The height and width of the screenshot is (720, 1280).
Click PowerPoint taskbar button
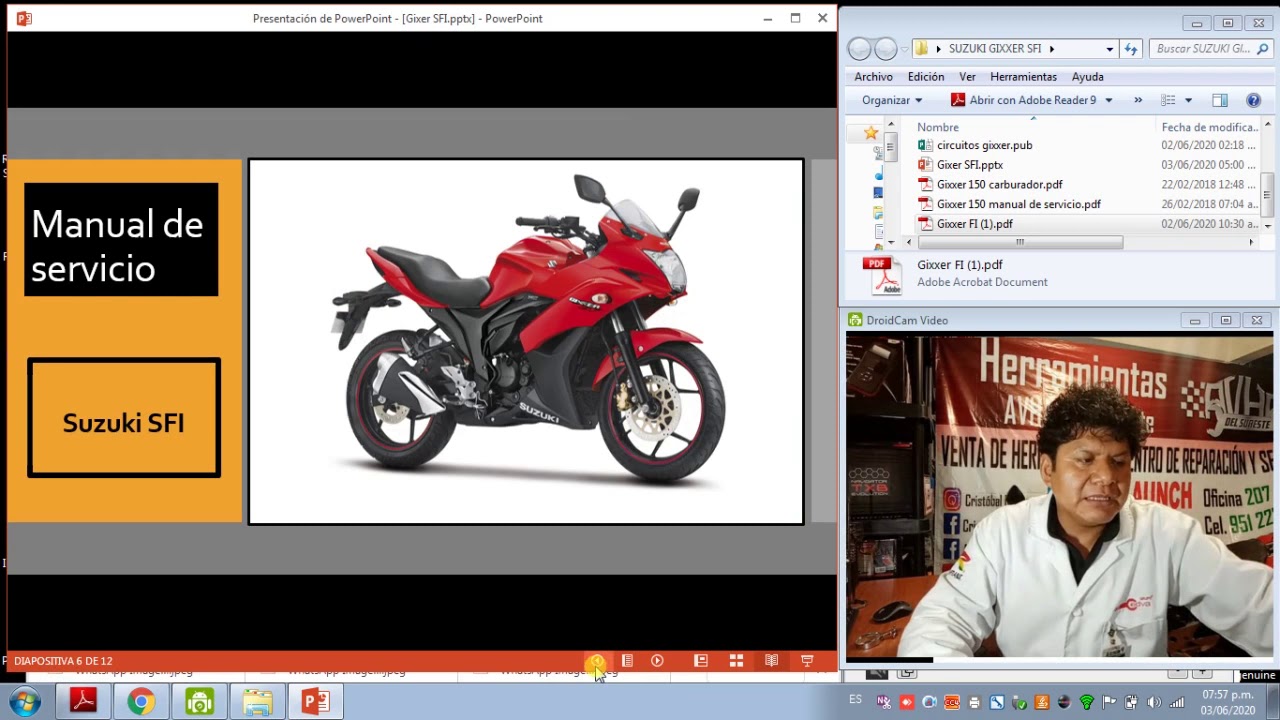click(x=315, y=702)
